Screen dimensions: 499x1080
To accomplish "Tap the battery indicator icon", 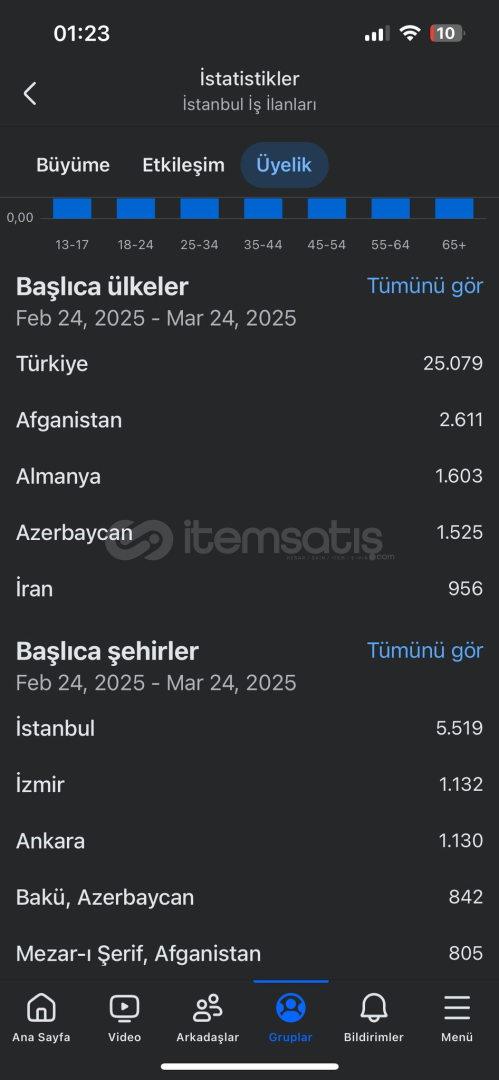I will pos(447,33).
